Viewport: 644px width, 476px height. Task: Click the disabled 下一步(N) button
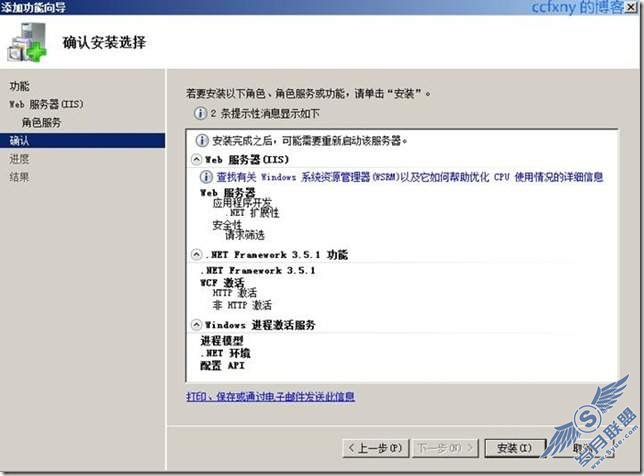coord(446,448)
